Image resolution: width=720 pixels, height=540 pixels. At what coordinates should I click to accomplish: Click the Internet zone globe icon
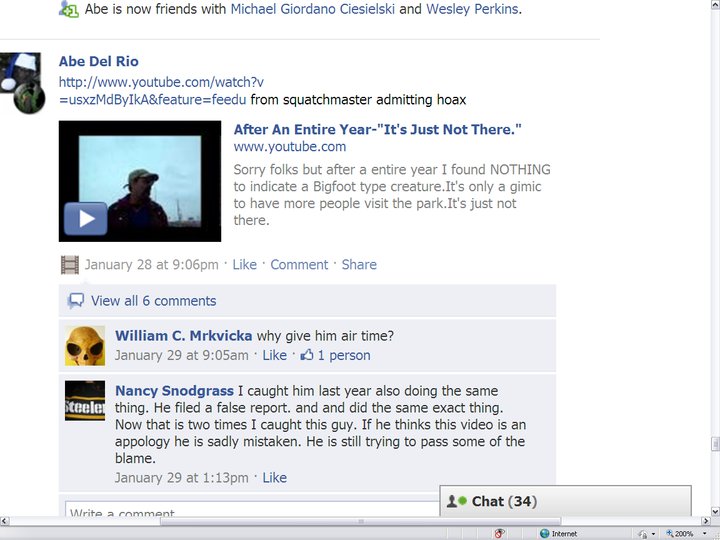point(545,533)
